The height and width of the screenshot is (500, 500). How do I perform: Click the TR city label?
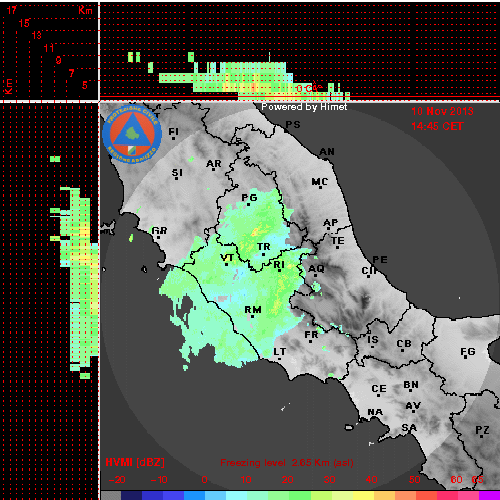pyautogui.click(x=264, y=247)
